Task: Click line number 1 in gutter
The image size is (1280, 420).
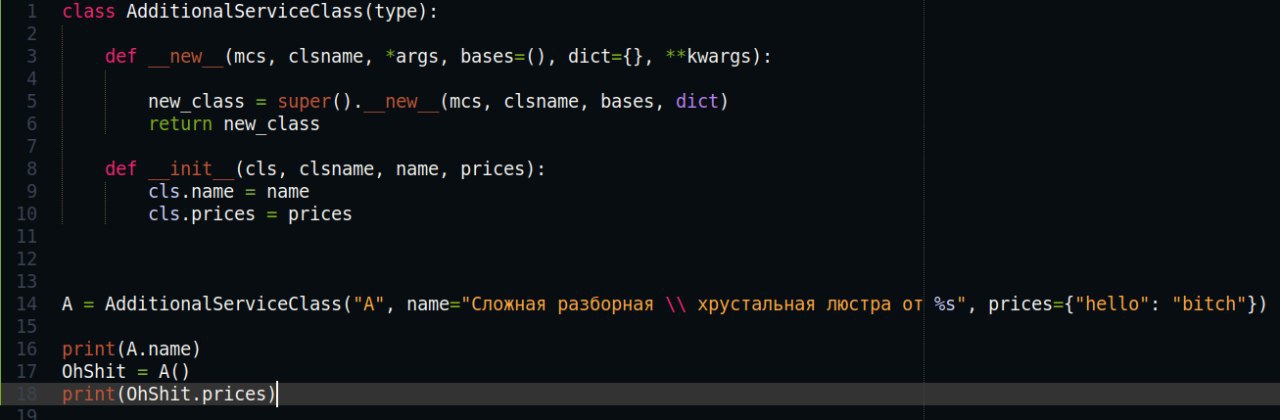Action: pyautogui.click(x=33, y=12)
